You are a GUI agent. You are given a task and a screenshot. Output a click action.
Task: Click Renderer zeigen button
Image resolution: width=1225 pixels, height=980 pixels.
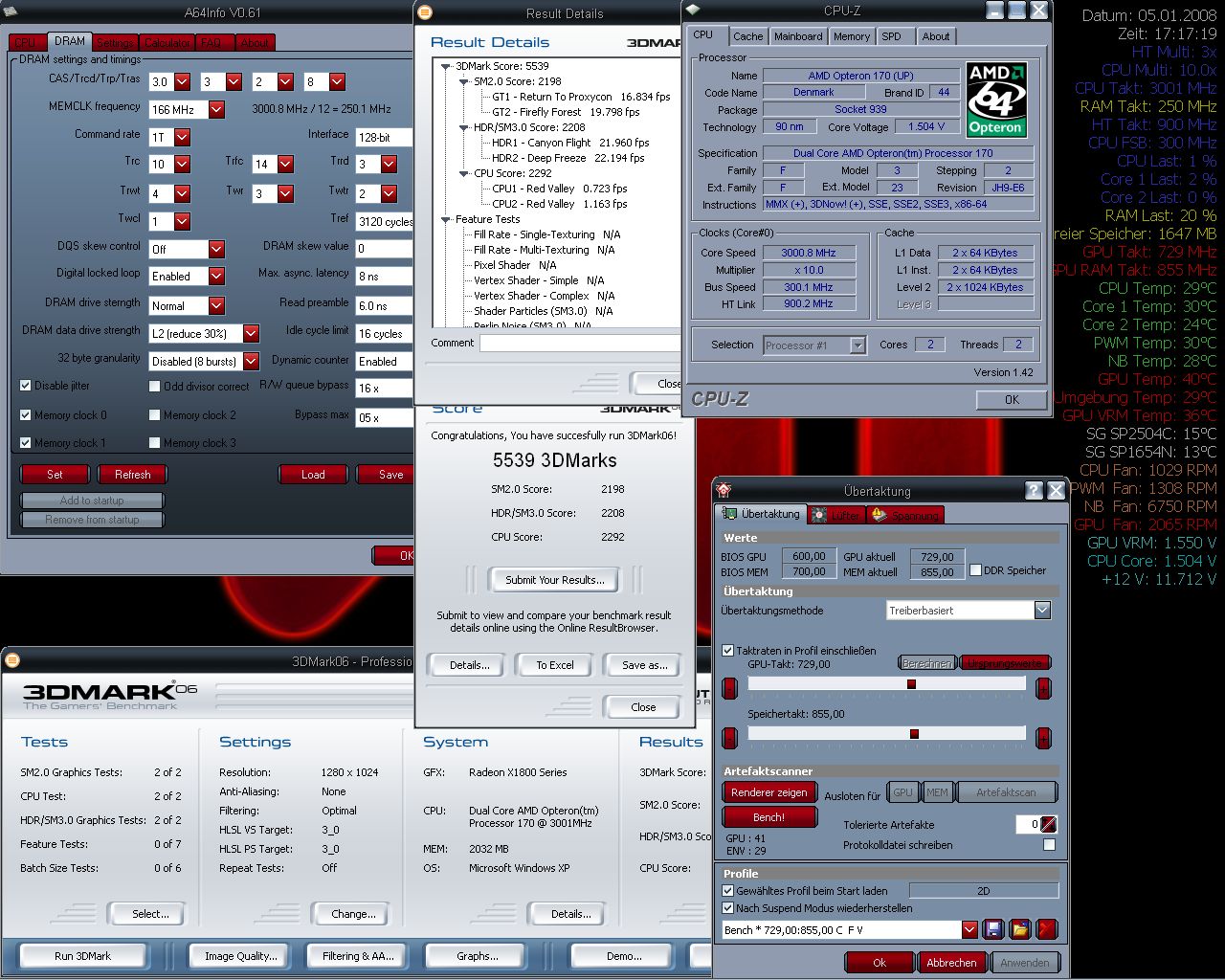point(769,792)
